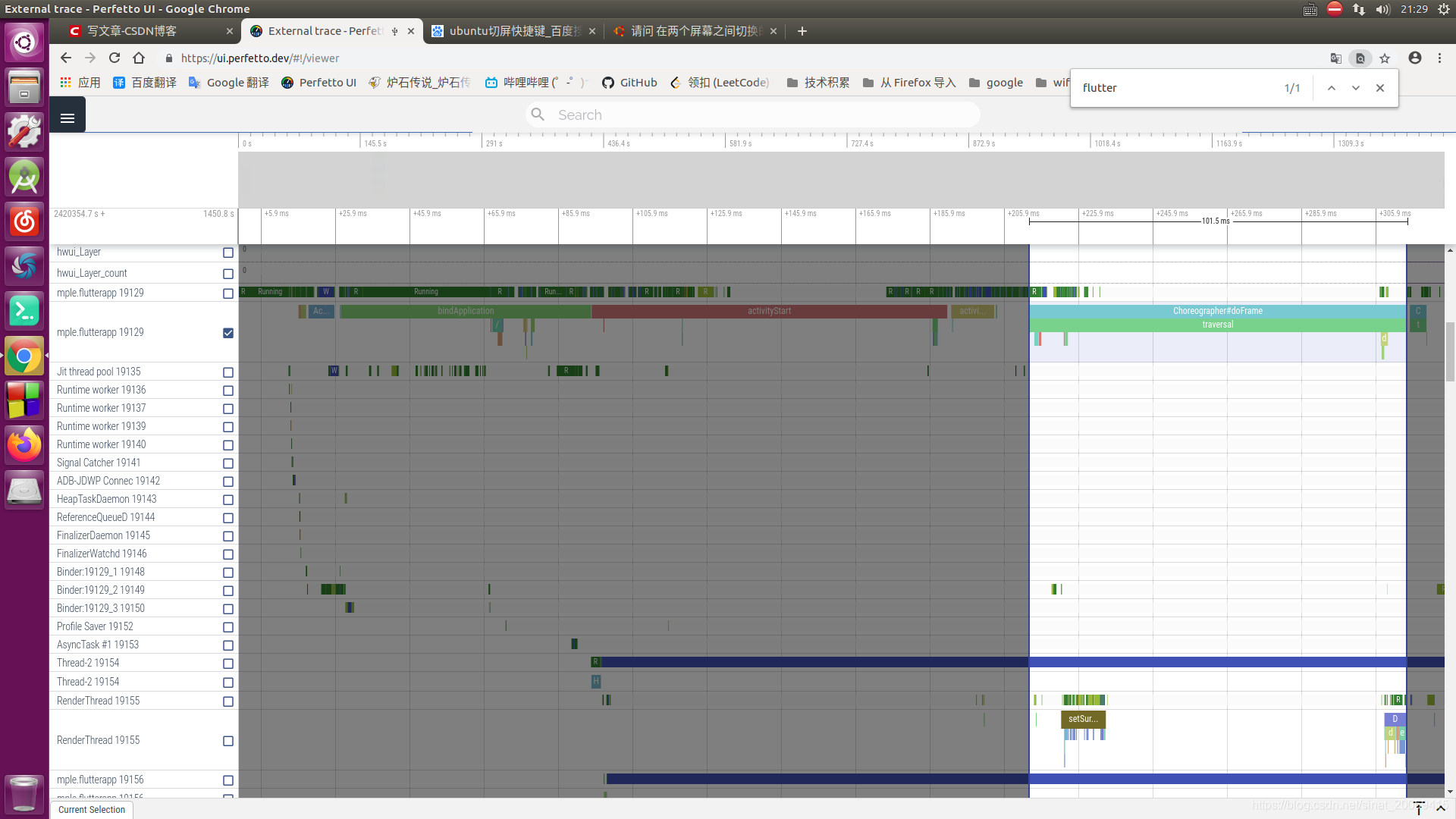
Task: Open Android Studio from the dock
Action: click(24, 177)
